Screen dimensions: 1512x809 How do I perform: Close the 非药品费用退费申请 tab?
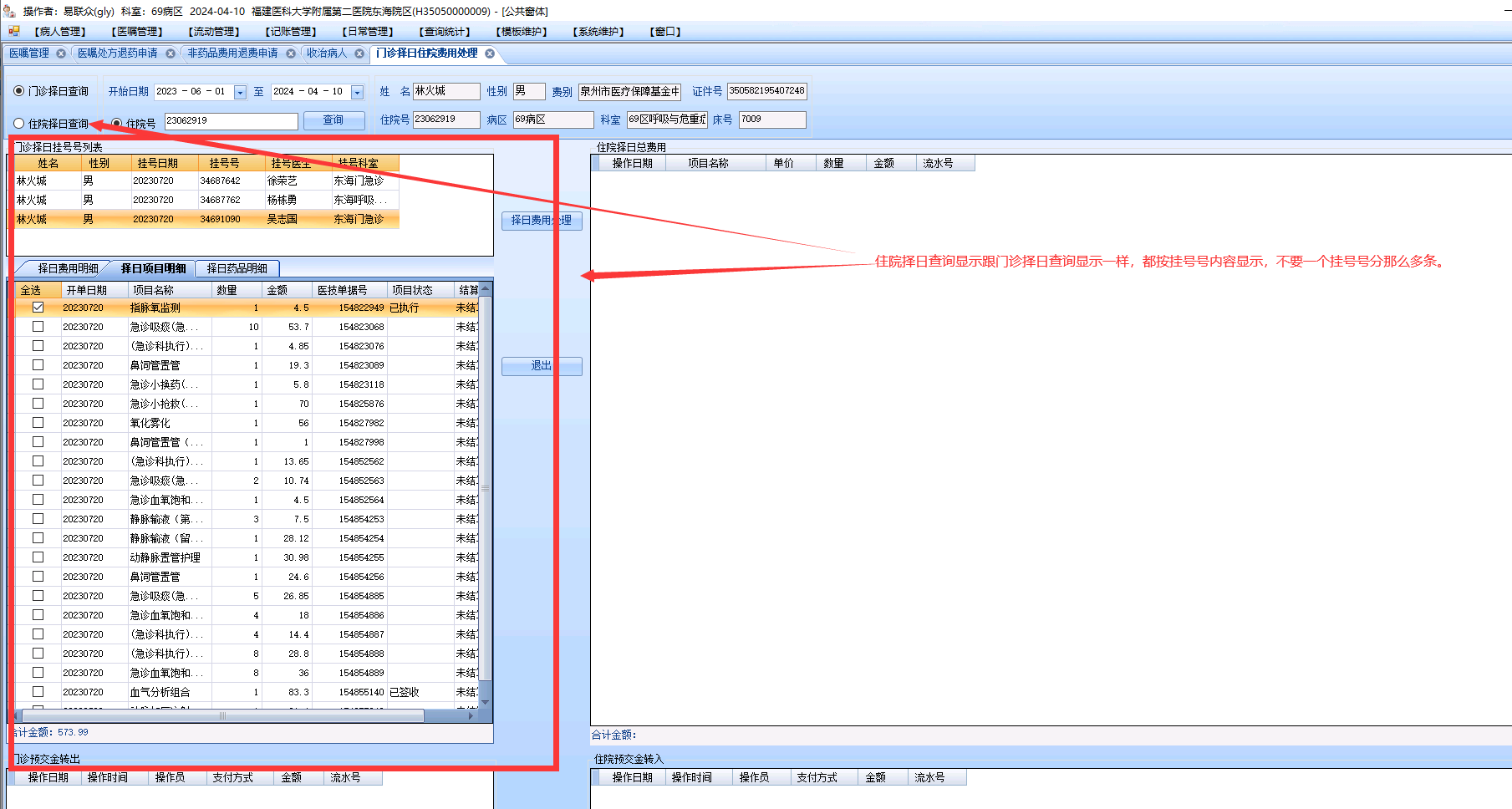click(x=291, y=53)
